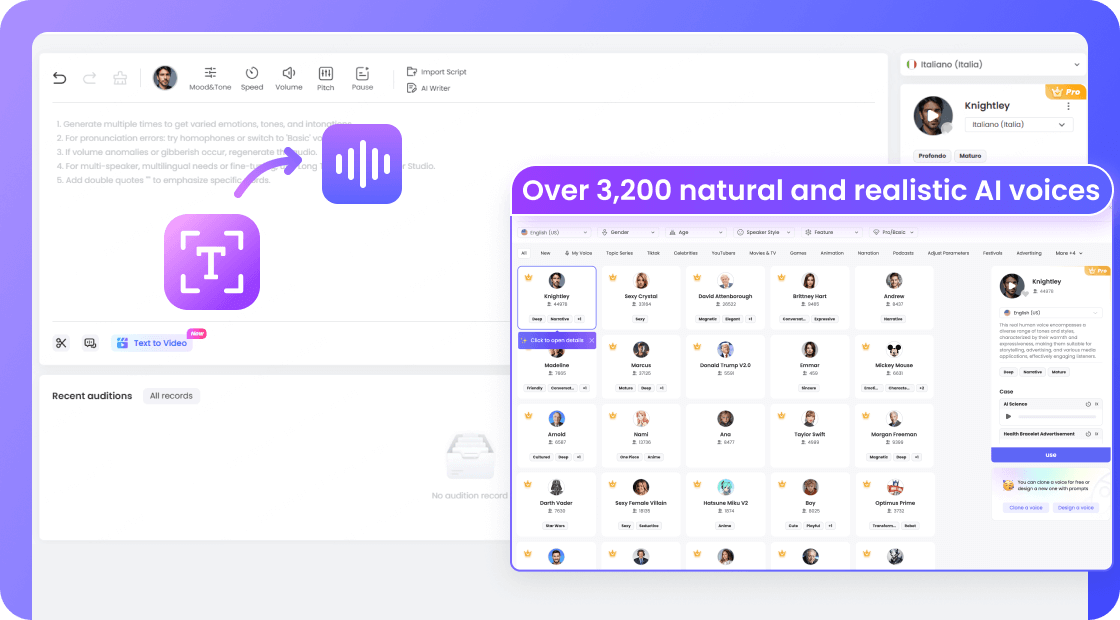Click the clear text broom icon

click(x=120, y=78)
